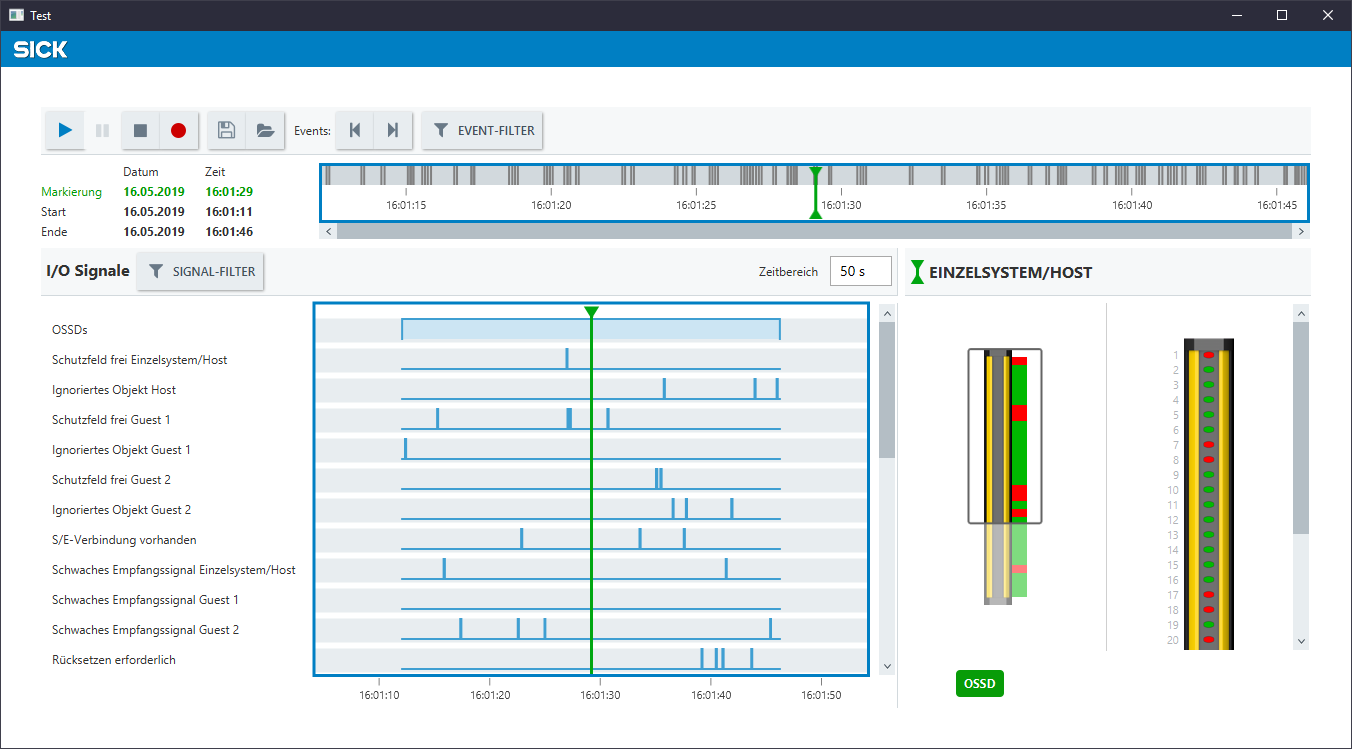Screen dimensions: 1352x749
Task: Click the red LED of beam 17
Action: click(1208, 595)
